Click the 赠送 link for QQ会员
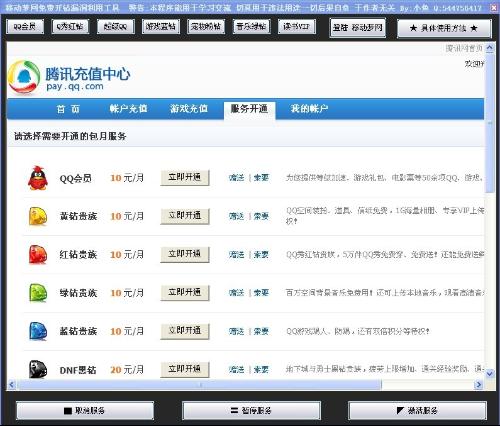The image size is (500, 426). pos(236,178)
